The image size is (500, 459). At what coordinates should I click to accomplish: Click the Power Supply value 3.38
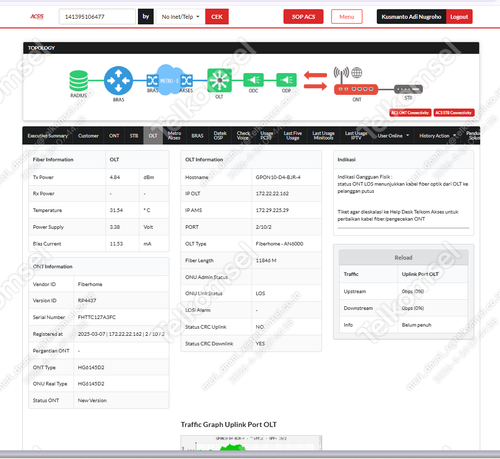pyautogui.click(x=115, y=227)
